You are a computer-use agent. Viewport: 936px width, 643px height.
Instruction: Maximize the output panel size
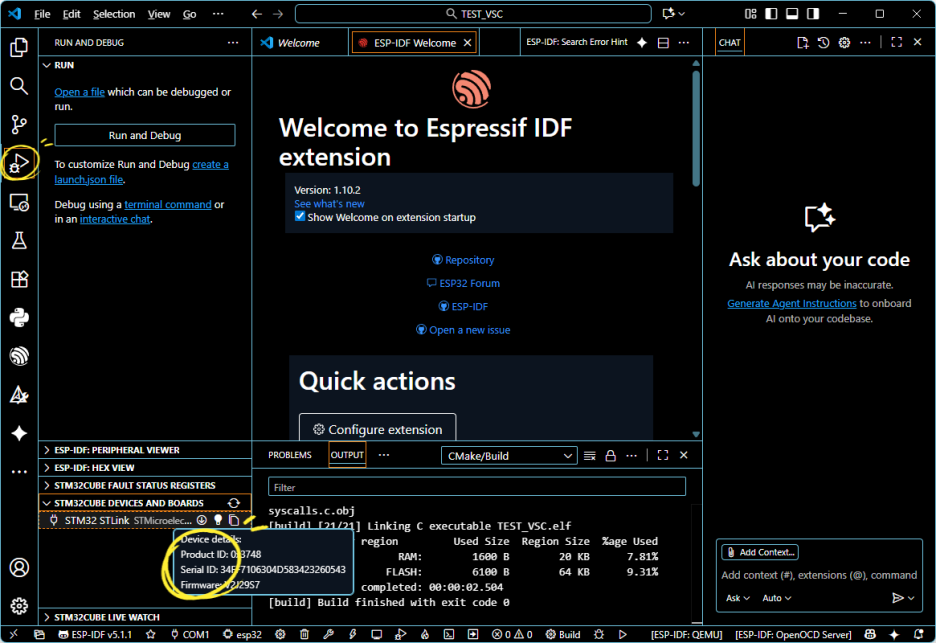(x=663, y=455)
